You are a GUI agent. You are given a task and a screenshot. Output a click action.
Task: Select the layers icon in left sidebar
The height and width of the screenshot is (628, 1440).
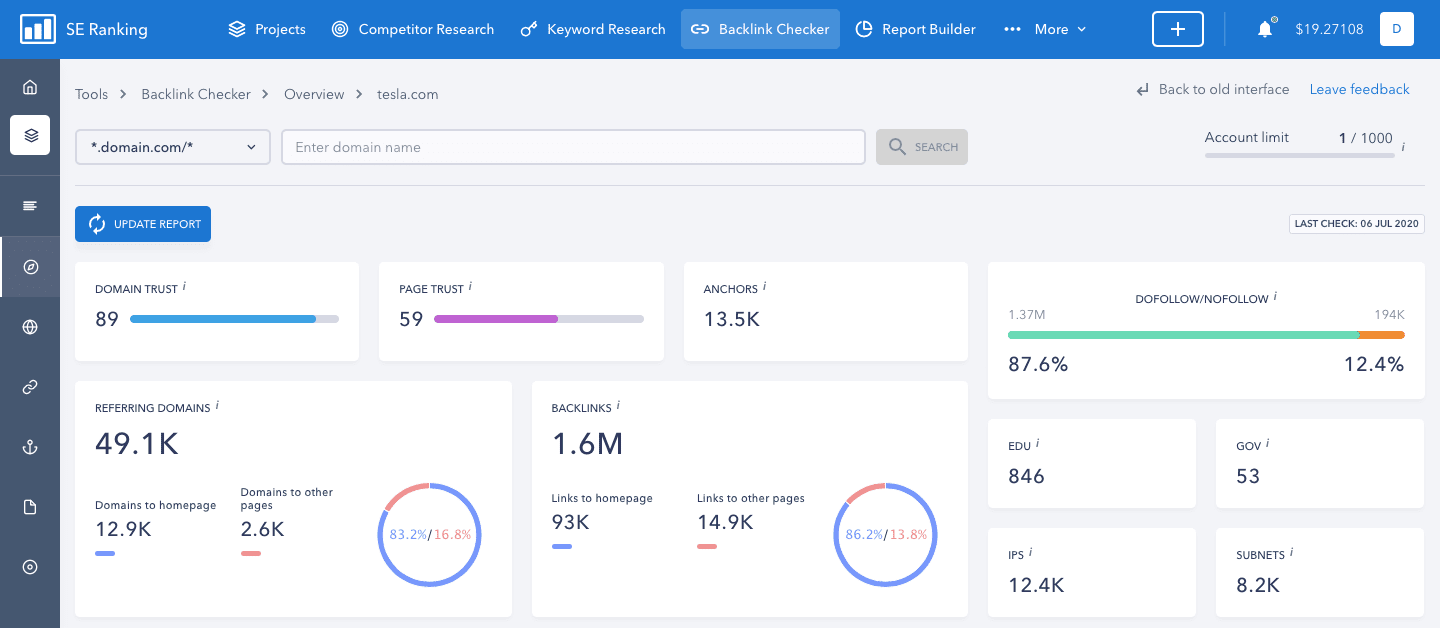[30, 135]
